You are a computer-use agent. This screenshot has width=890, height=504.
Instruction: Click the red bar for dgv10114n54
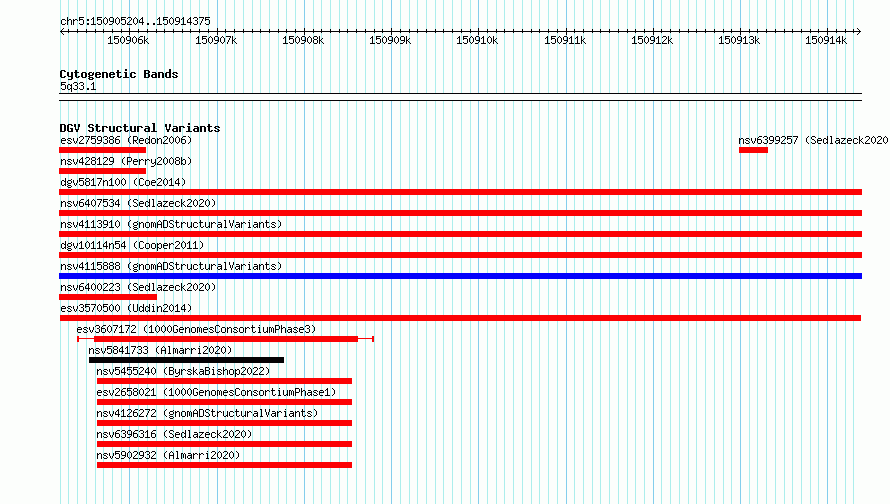click(460, 255)
